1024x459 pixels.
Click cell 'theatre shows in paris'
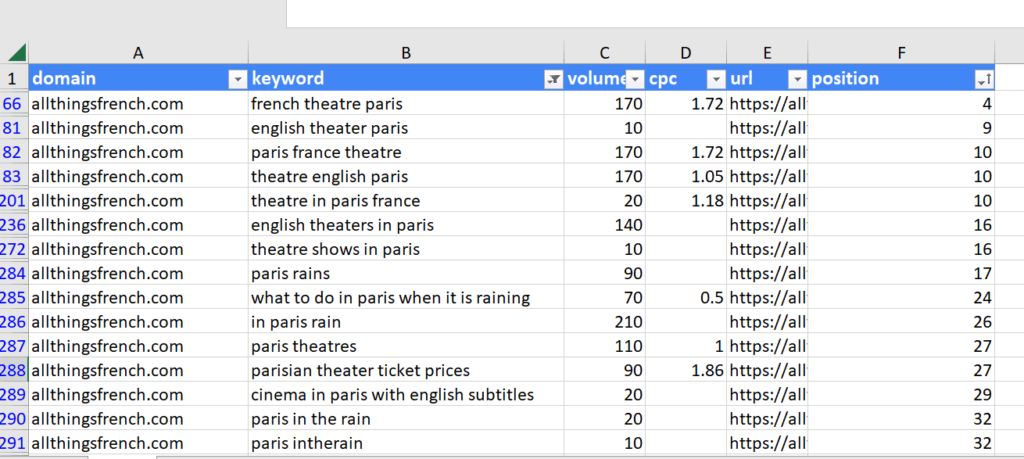tap(406, 249)
